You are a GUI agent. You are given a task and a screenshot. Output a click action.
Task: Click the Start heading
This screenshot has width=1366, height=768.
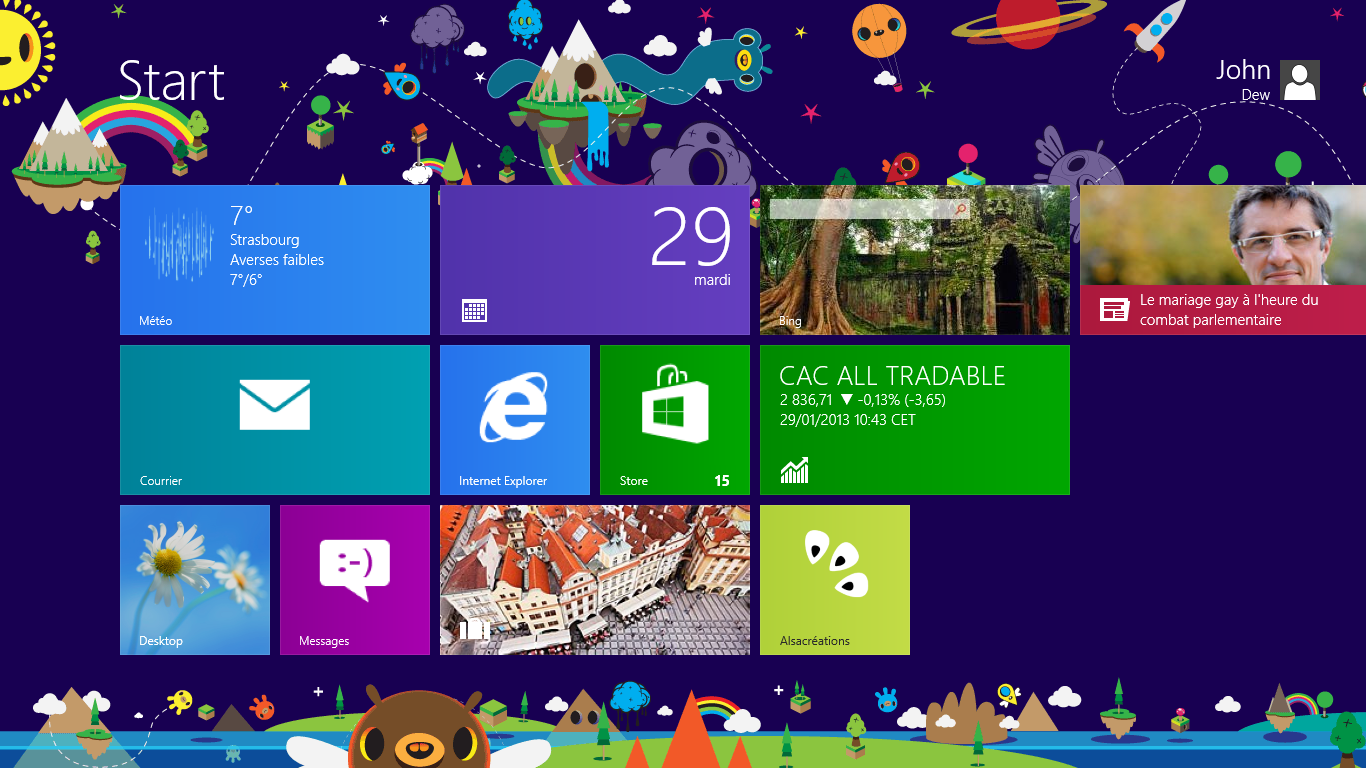point(172,81)
